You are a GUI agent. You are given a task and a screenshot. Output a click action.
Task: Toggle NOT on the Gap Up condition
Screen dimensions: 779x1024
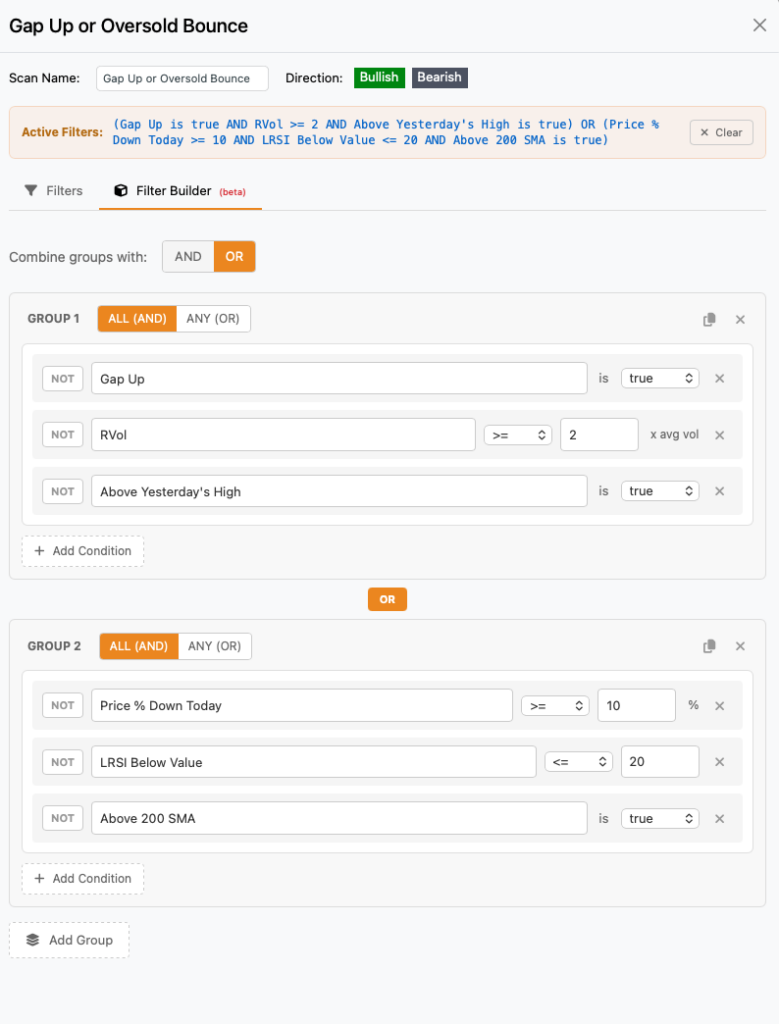tap(62, 379)
